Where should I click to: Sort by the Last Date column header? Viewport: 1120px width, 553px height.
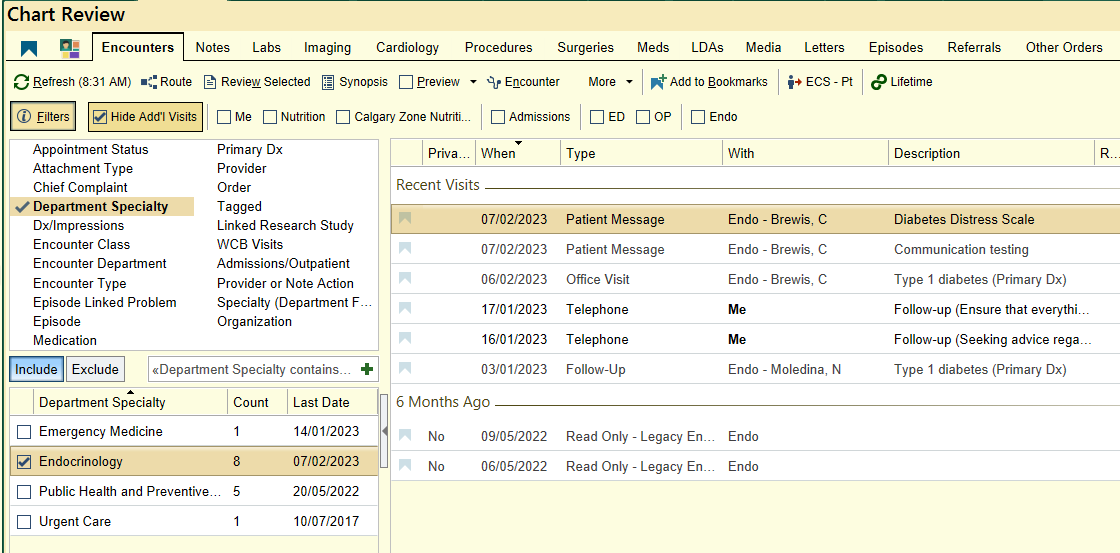[x=332, y=402]
